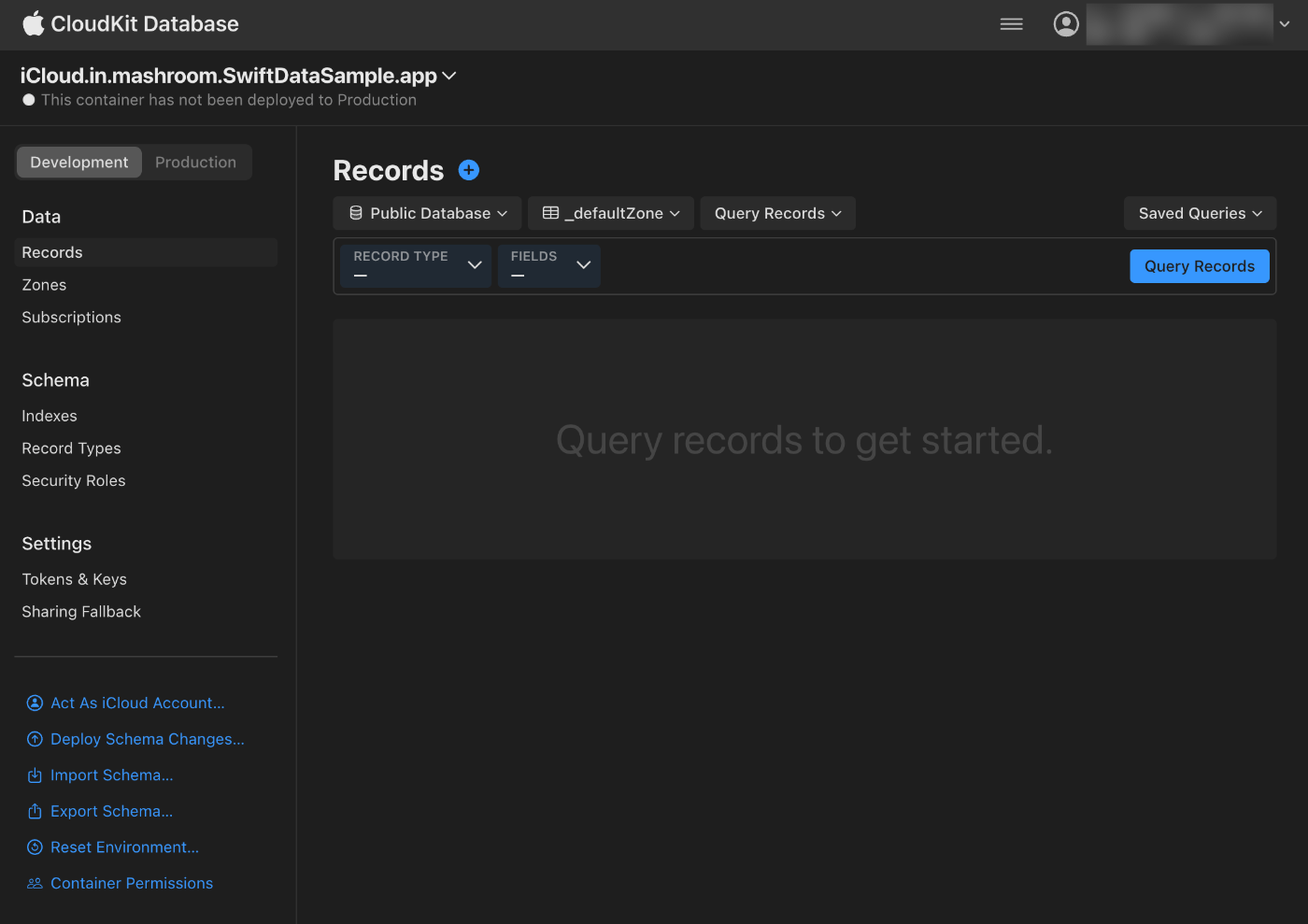Click the database cylinder icon beside Public Database
The width and height of the screenshot is (1308, 924).
(356, 213)
